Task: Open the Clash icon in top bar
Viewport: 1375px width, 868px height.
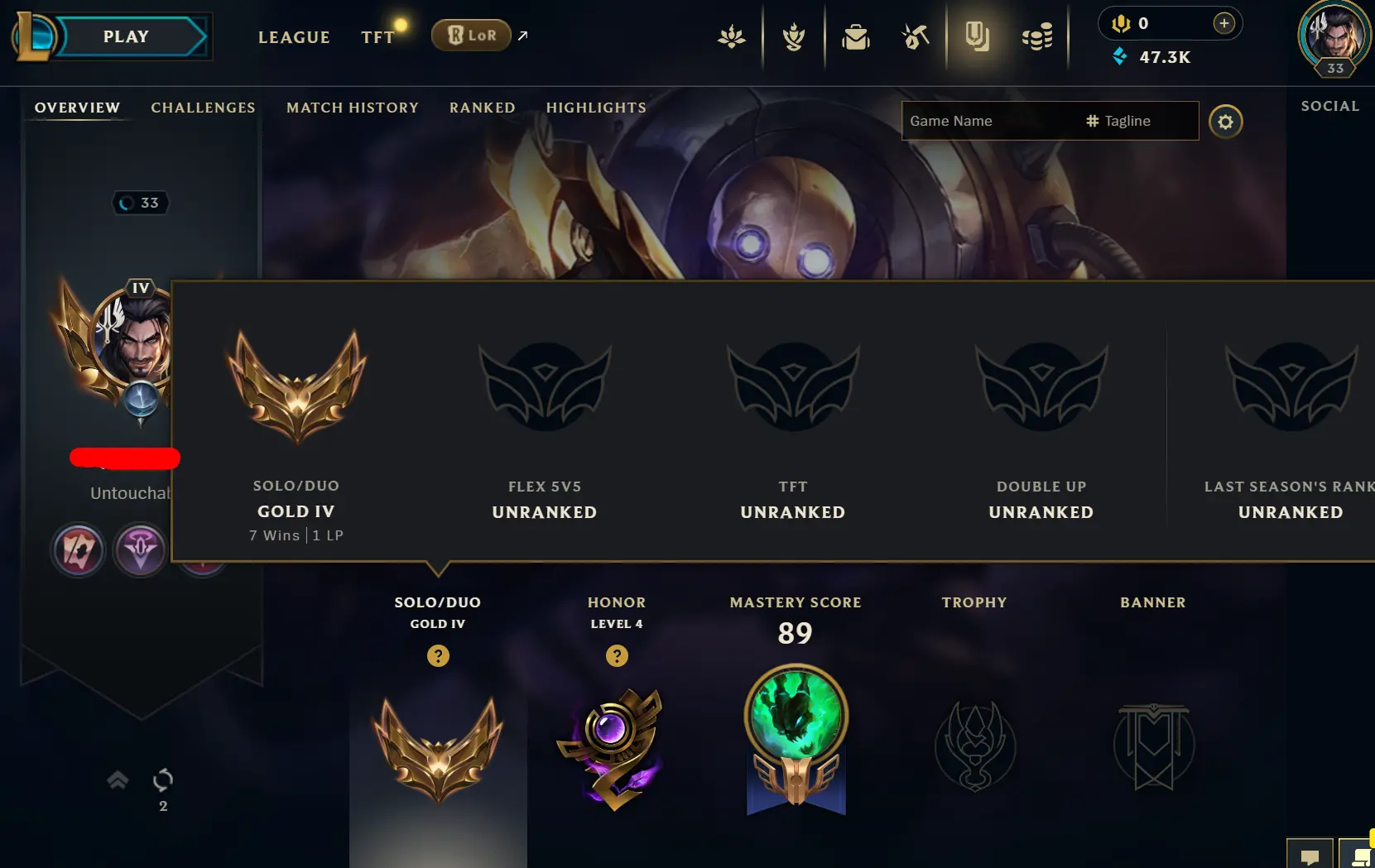Action: pyautogui.click(x=732, y=36)
